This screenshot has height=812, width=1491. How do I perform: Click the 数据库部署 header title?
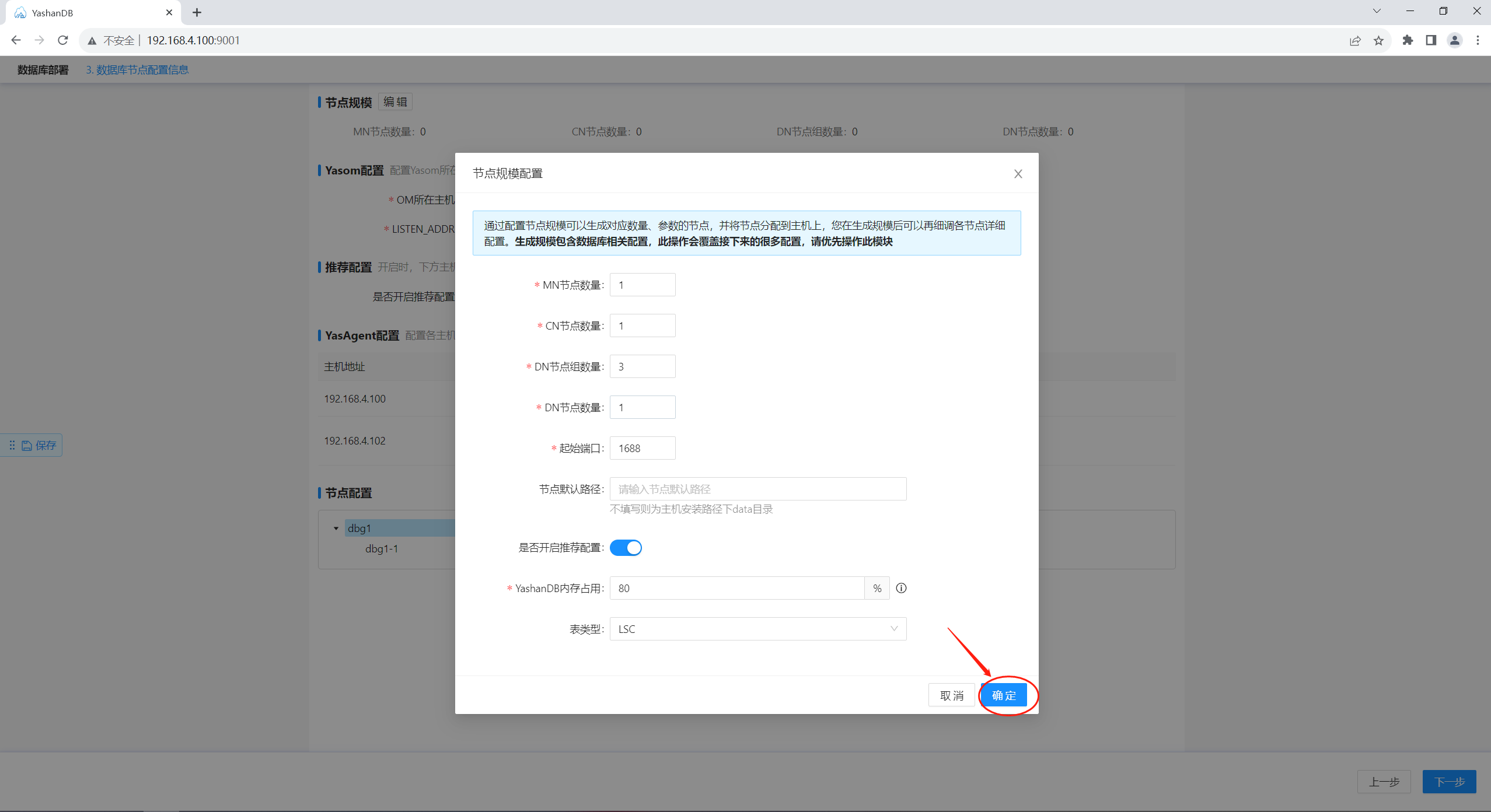(43, 70)
